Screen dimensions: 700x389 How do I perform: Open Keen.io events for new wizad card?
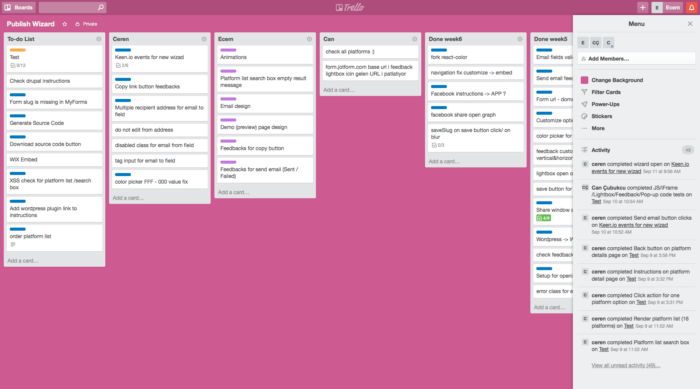click(x=160, y=59)
